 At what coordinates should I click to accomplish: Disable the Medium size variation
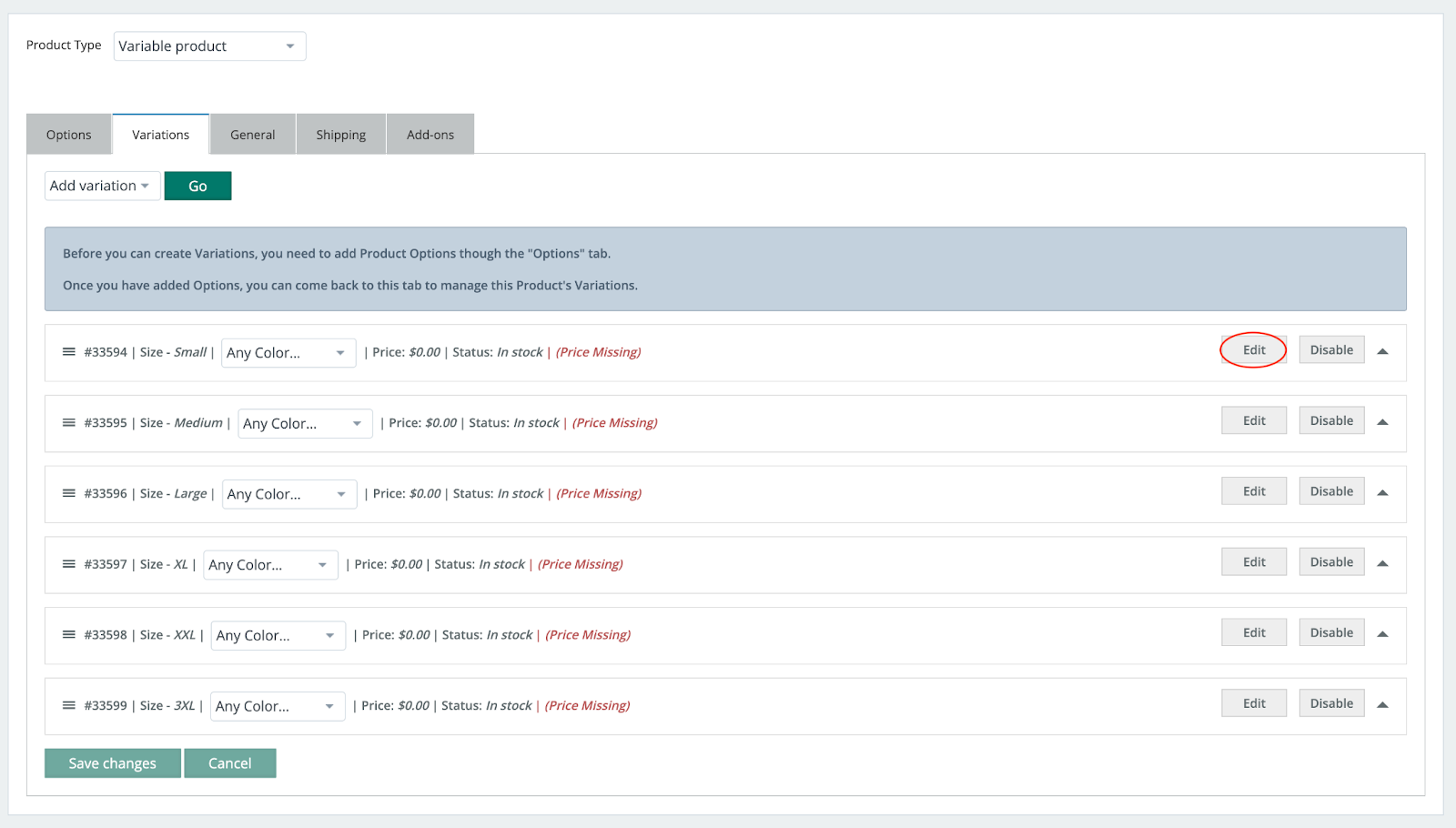click(x=1330, y=420)
